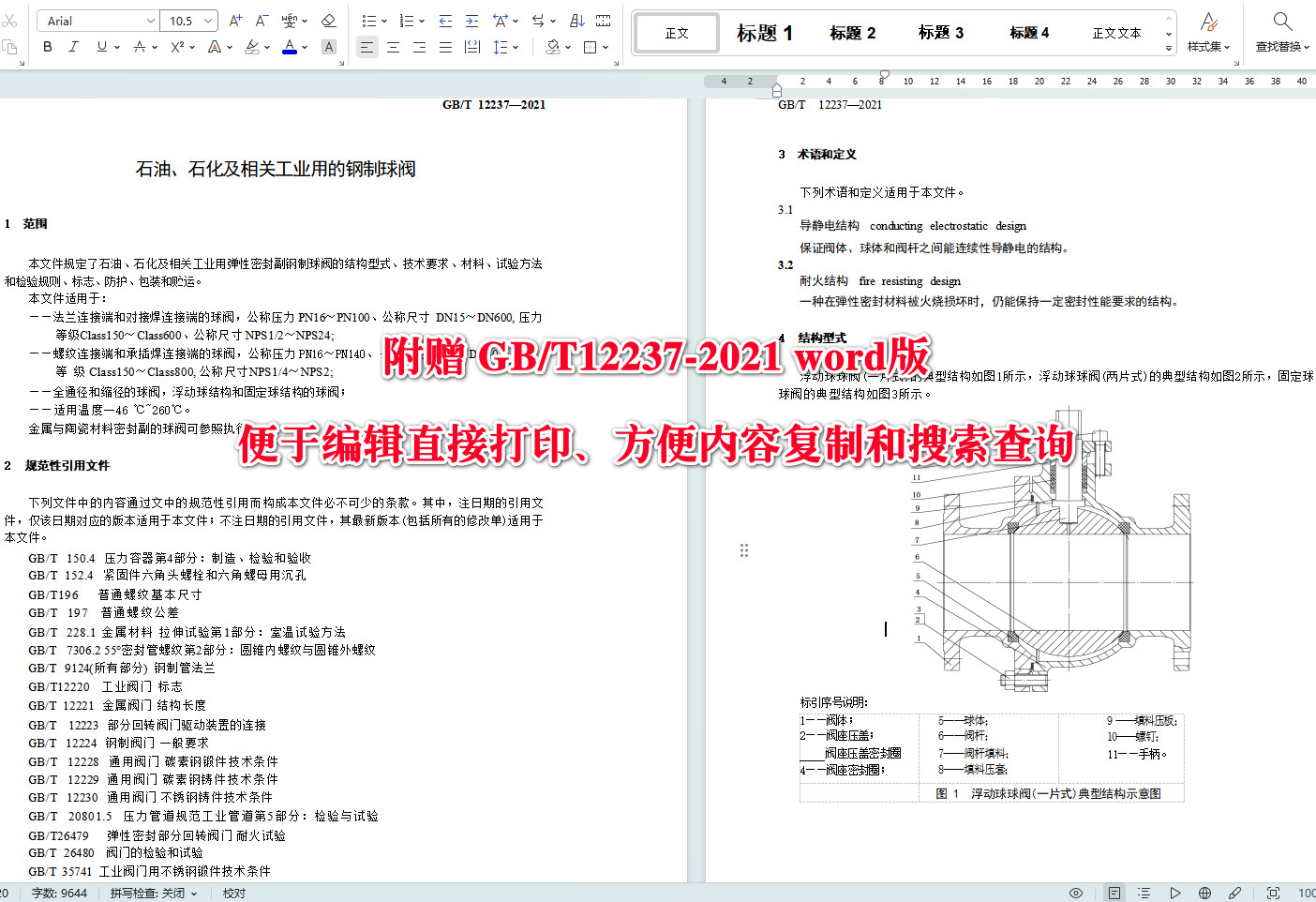
Task: Clear formatting with the eraser icon
Action: point(329,20)
